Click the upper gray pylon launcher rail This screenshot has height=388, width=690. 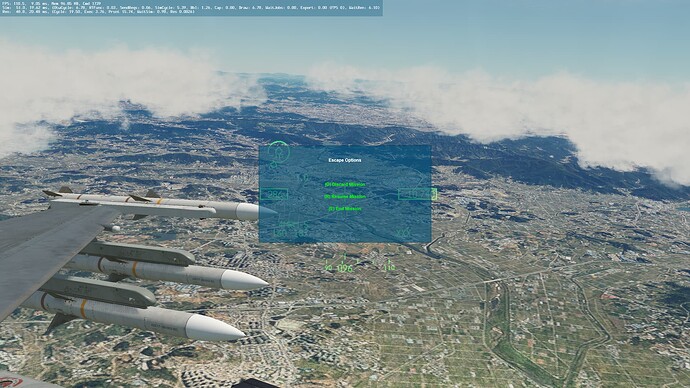[x=136, y=254]
